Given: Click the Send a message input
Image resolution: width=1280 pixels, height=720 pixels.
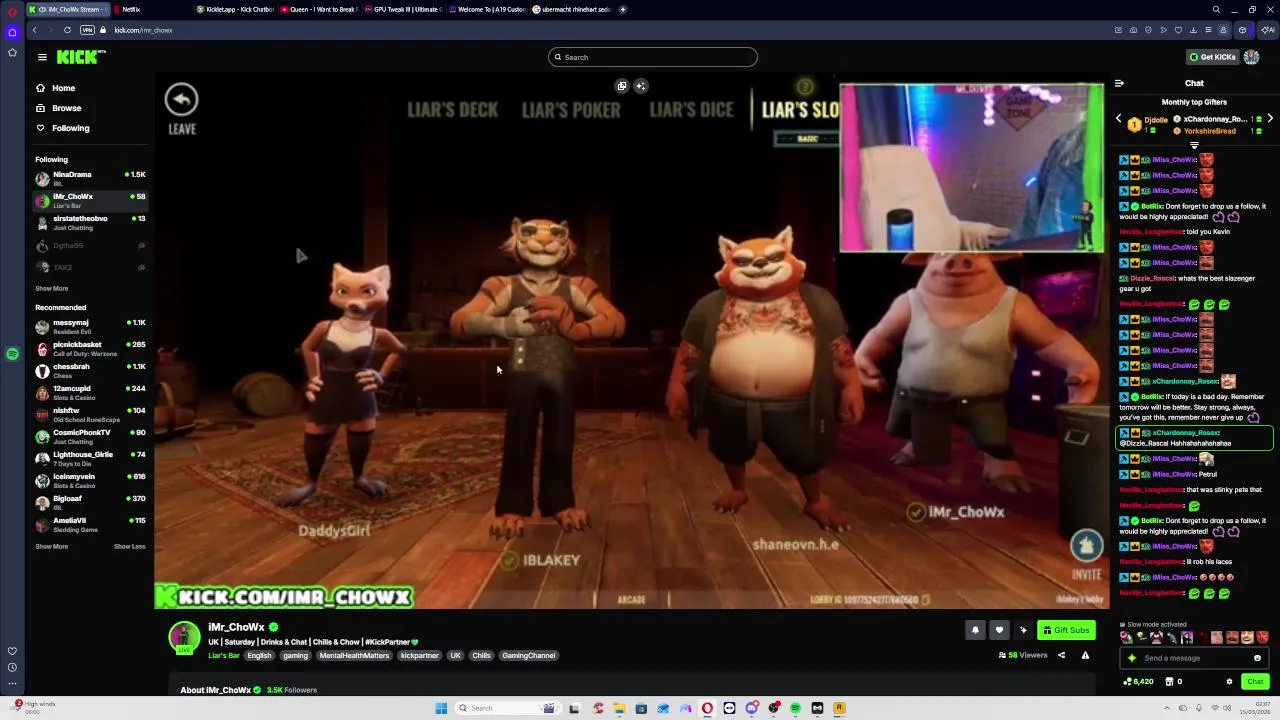Looking at the screenshot, I should tap(1194, 658).
